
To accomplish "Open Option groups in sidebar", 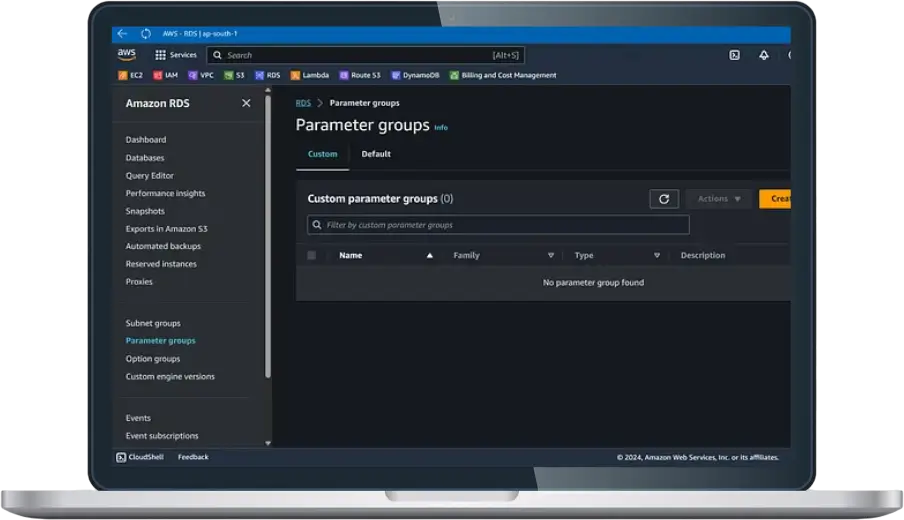I will tap(153, 359).
